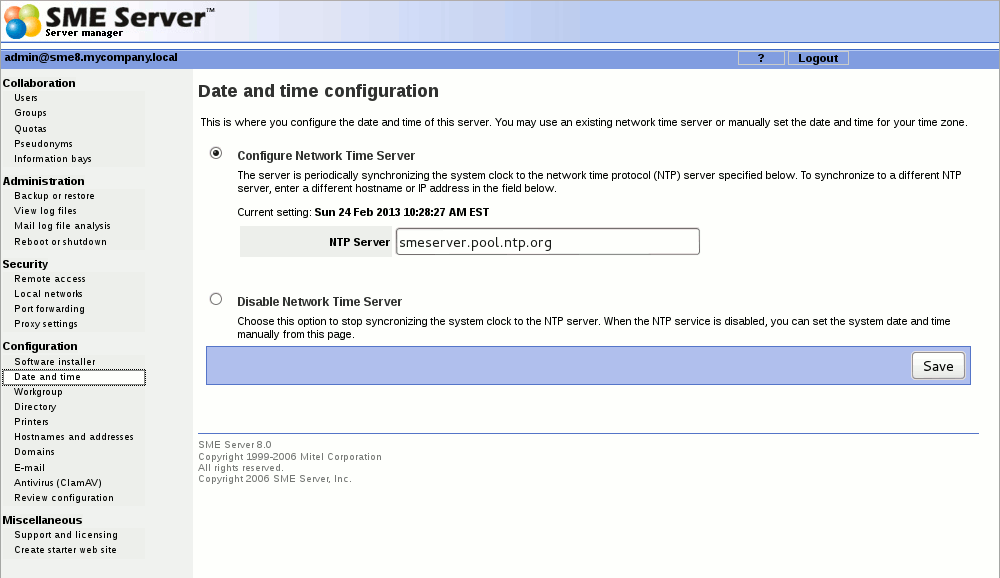Focus the NTP Server input field

tap(548, 242)
